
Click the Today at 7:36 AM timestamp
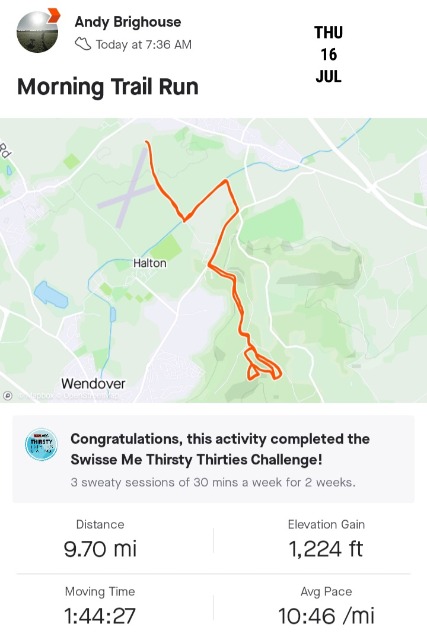pos(144,44)
